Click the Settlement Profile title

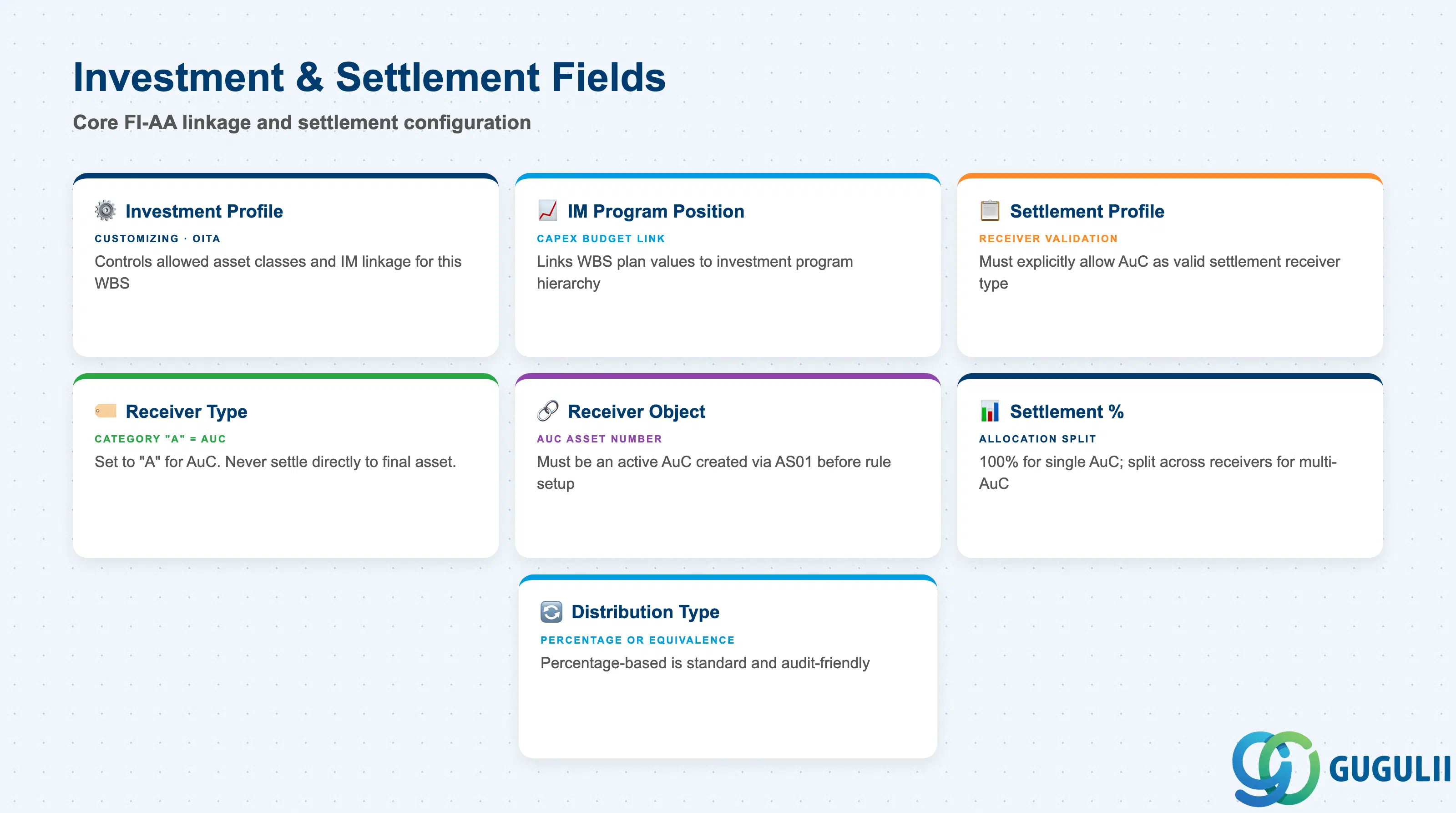click(1087, 211)
